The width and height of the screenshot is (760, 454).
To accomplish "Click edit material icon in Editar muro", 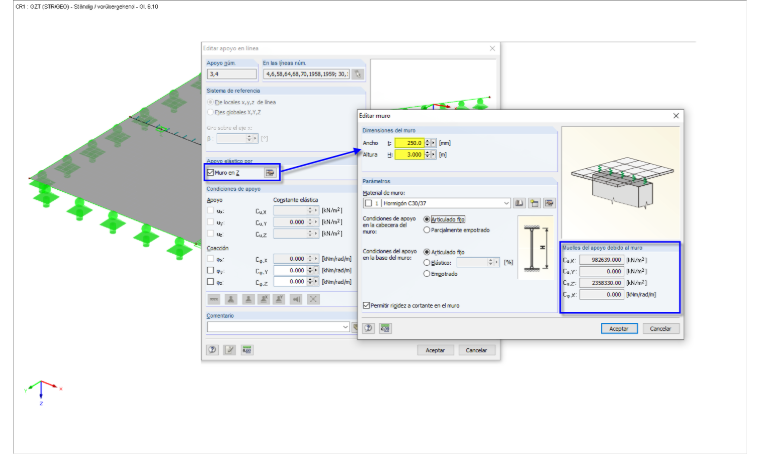I will coord(549,203).
